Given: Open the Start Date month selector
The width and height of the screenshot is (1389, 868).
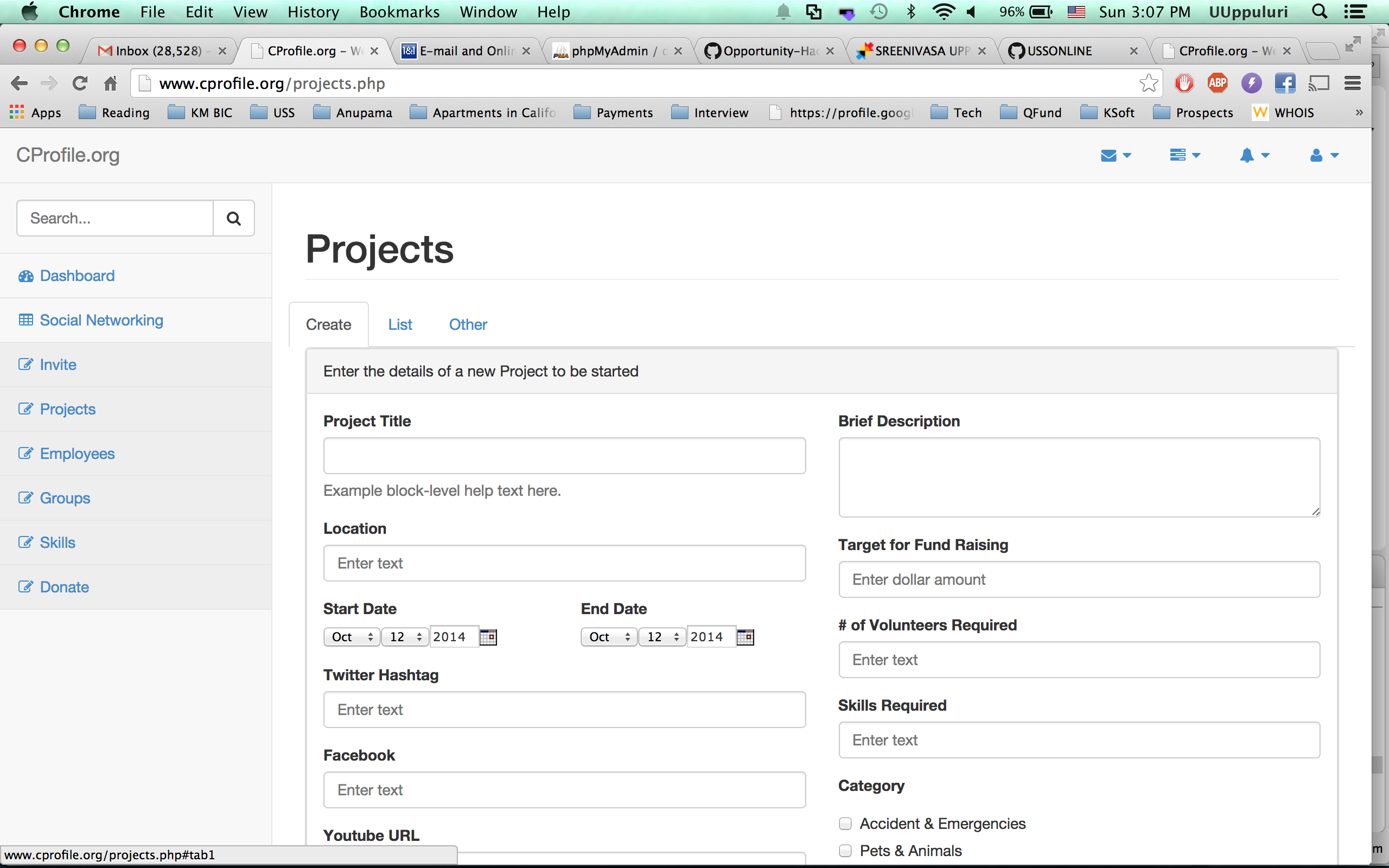Looking at the screenshot, I should (x=352, y=637).
